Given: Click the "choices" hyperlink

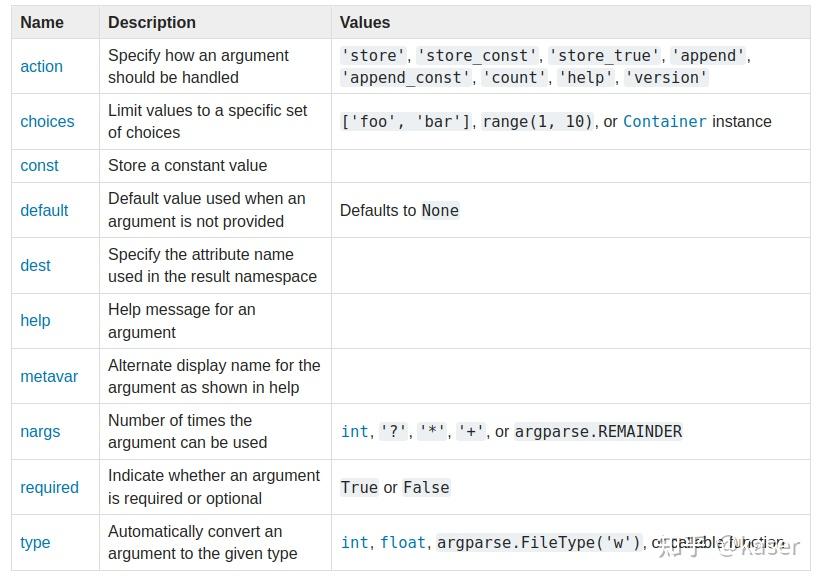Looking at the screenshot, I should click(x=47, y=121).
